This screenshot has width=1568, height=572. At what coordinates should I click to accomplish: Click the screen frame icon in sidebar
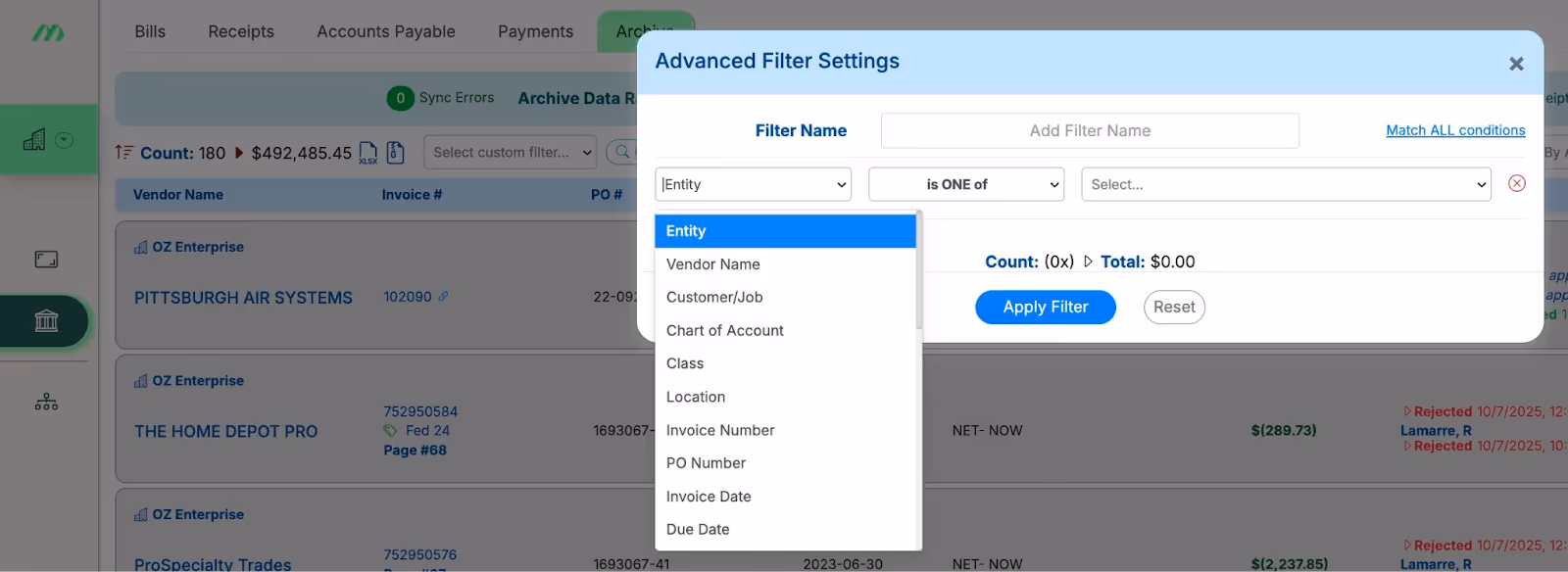click(46, 260)
